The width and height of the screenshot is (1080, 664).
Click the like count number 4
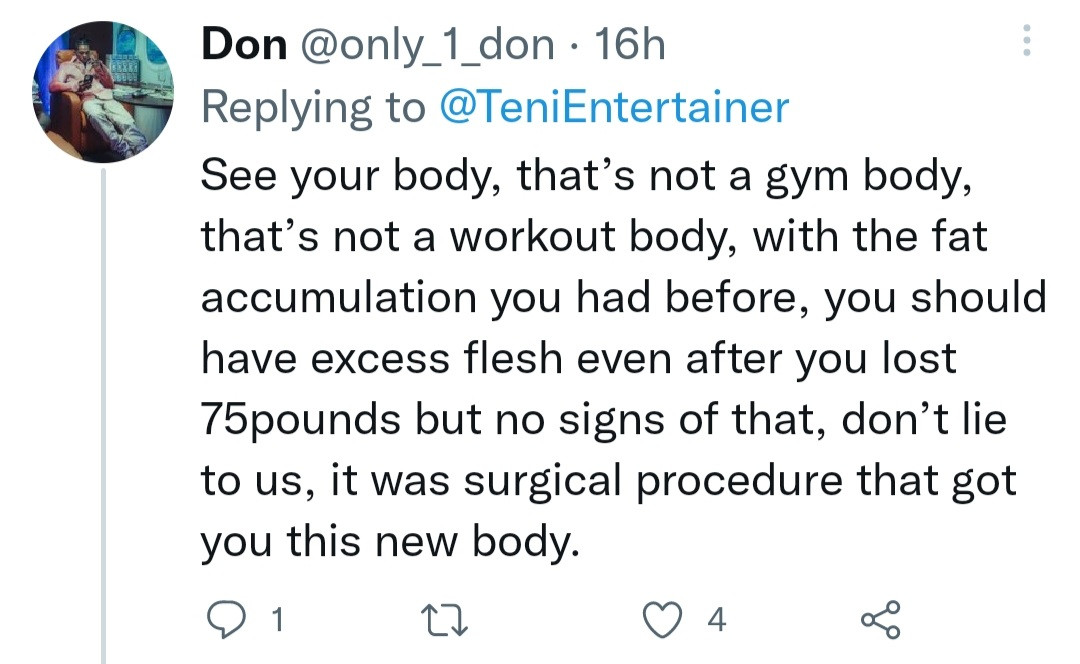[715, 621]
